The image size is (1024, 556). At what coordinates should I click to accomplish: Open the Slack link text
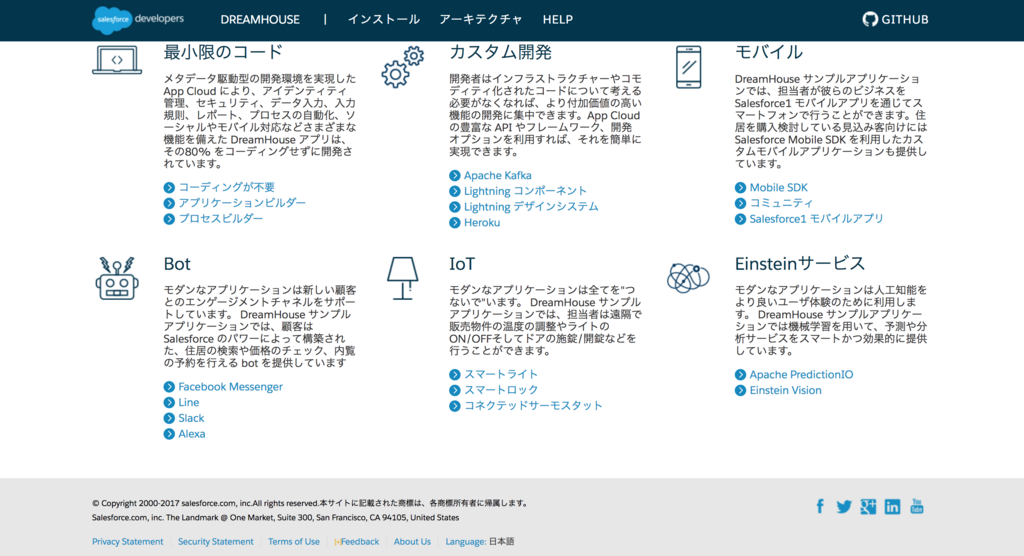(x=191, y=418)
